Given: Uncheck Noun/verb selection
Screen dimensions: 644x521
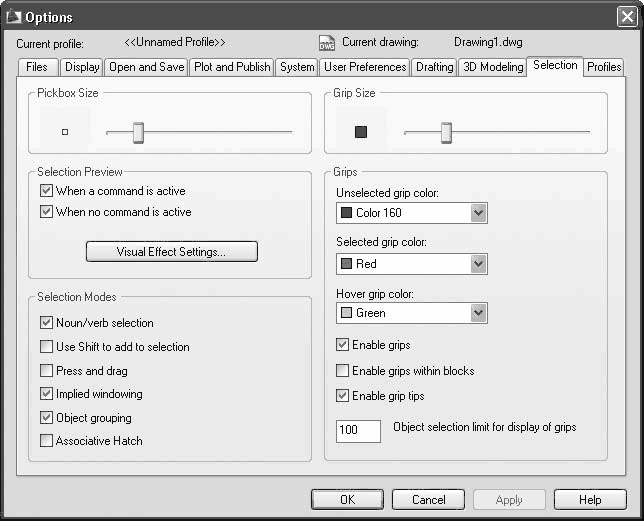Looking at the screenshot, I should coord(46,323).
